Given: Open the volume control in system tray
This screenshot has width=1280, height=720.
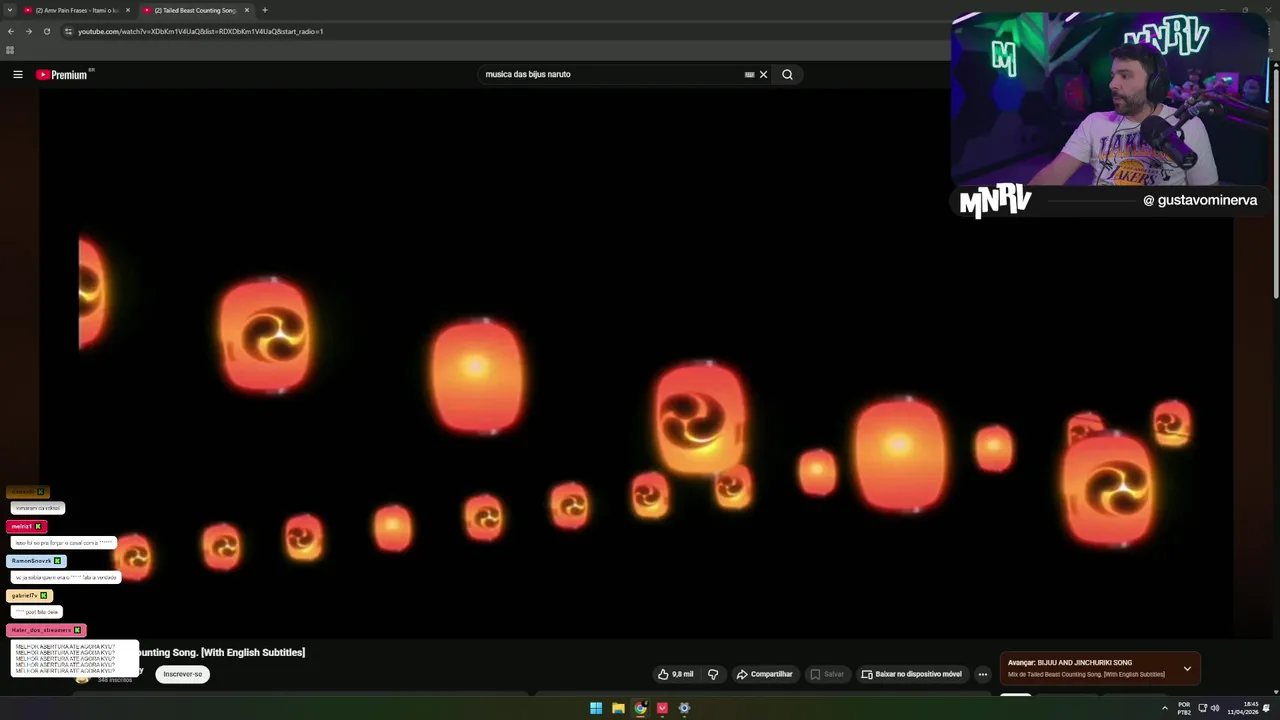Looking at the screenshot, I should point(1215,708).
